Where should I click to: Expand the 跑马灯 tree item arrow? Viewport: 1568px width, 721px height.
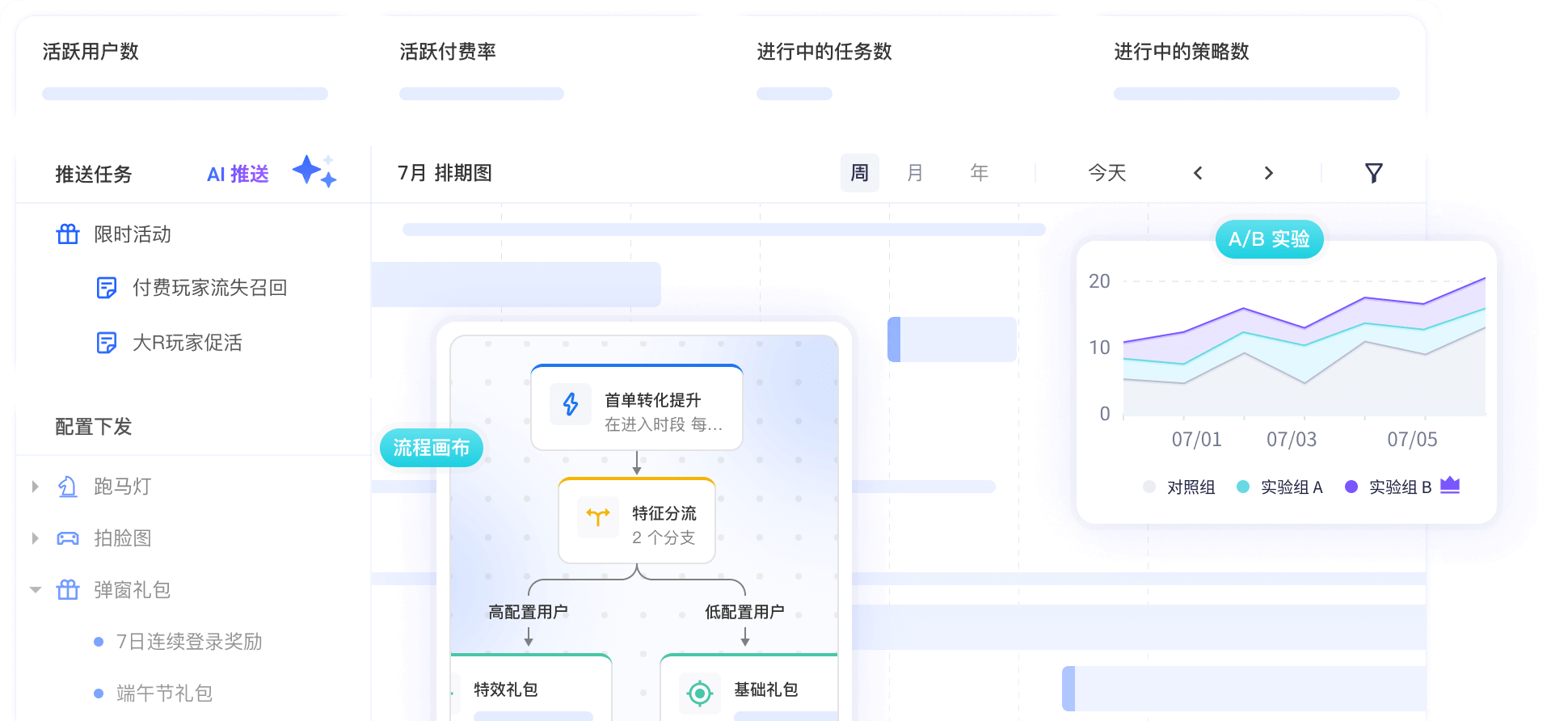[x=36, y=487]
